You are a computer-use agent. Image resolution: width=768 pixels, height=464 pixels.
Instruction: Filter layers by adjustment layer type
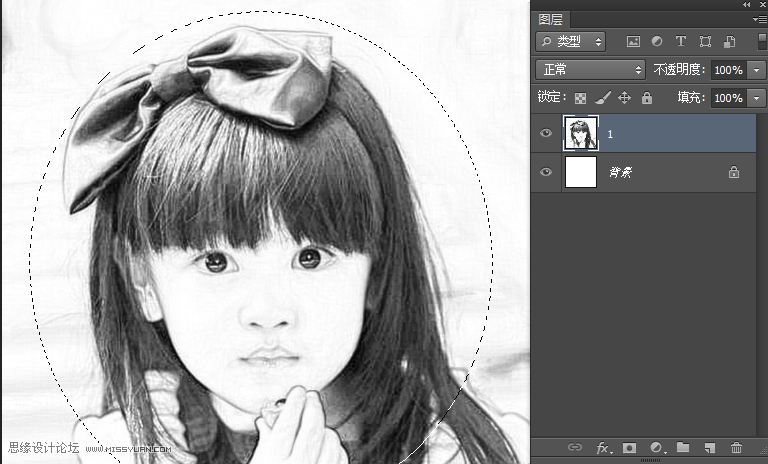pyautogui.click(x=657, y=42)
